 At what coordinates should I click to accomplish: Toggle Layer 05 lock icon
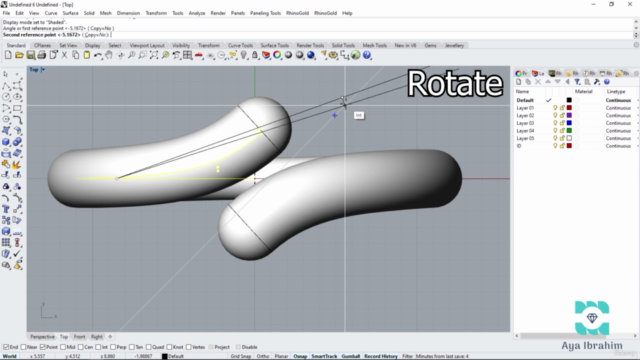pos(562,138)
